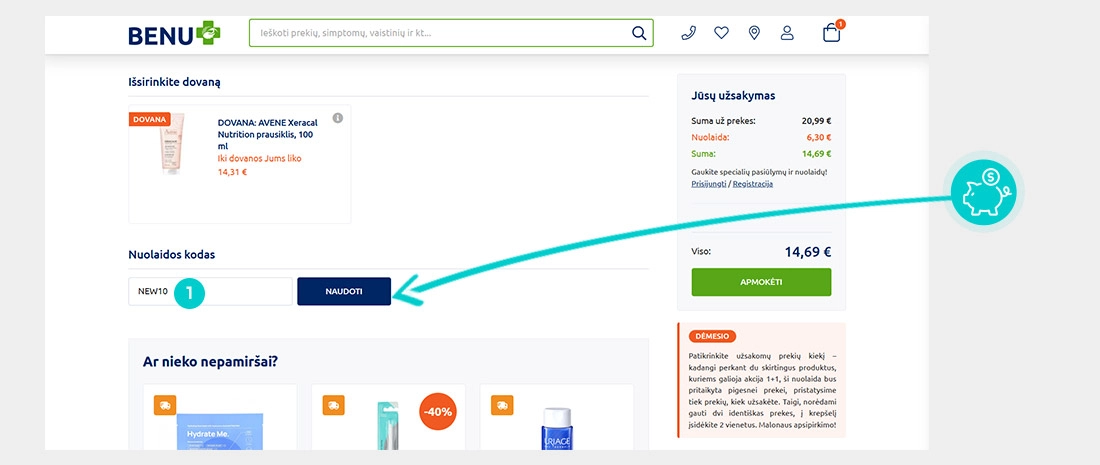
Task: Click the info icon on gift card
Action: 337,118
